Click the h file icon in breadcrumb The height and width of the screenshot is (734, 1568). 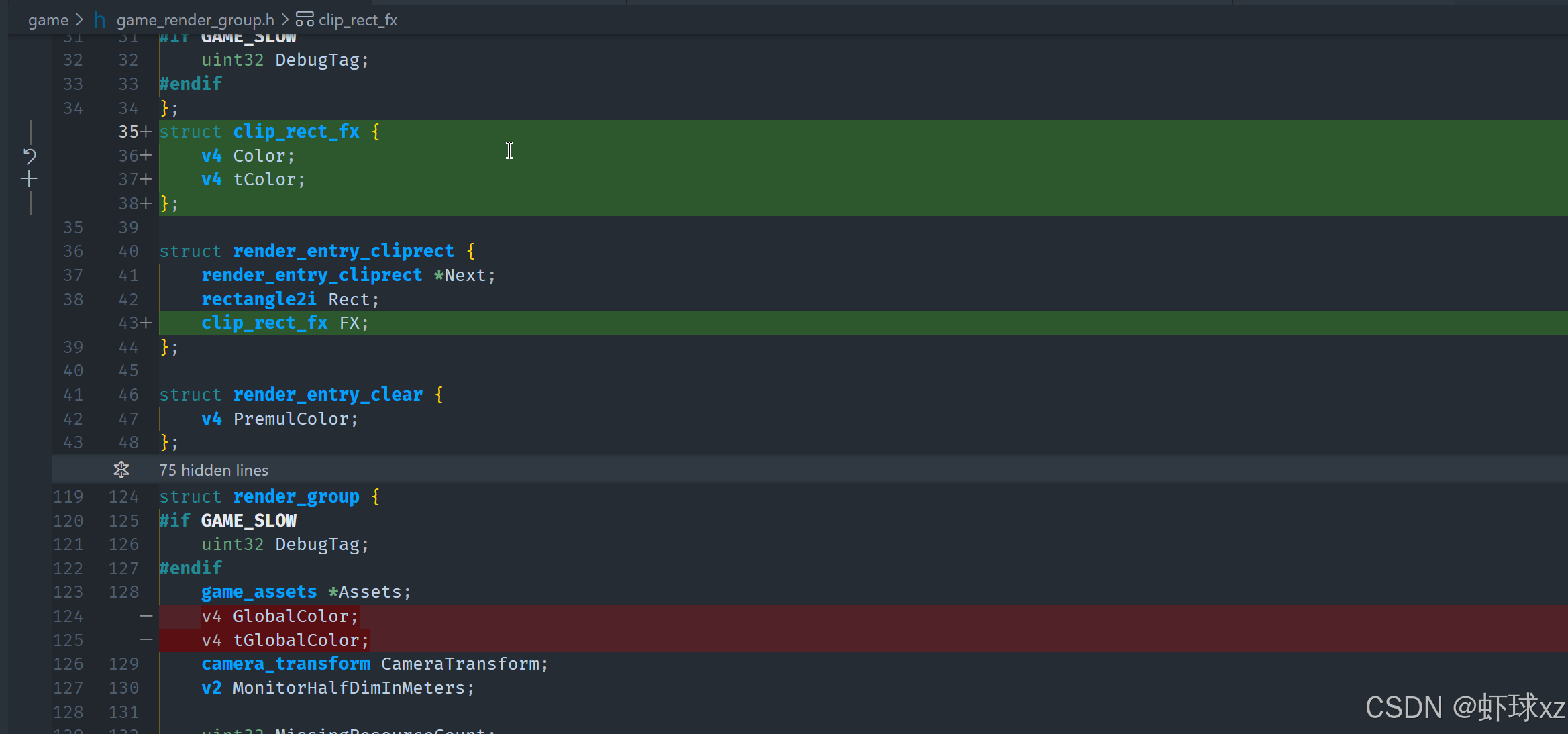click(99, 20)
